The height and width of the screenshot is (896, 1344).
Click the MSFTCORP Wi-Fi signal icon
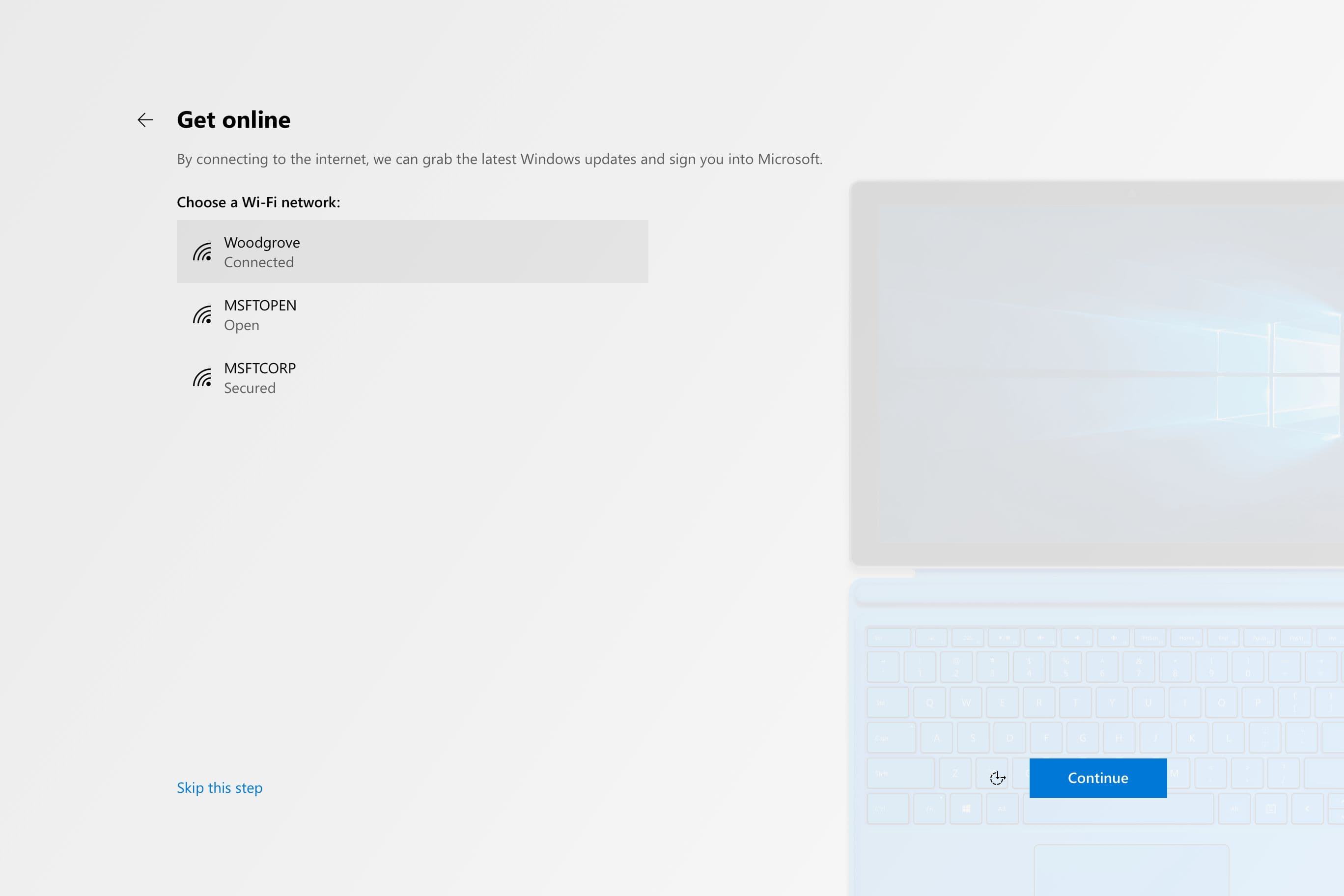point(202,378)
